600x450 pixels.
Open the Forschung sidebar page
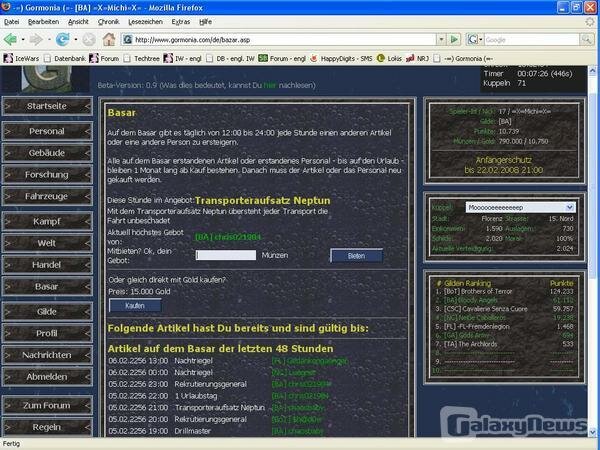(48, 173)
